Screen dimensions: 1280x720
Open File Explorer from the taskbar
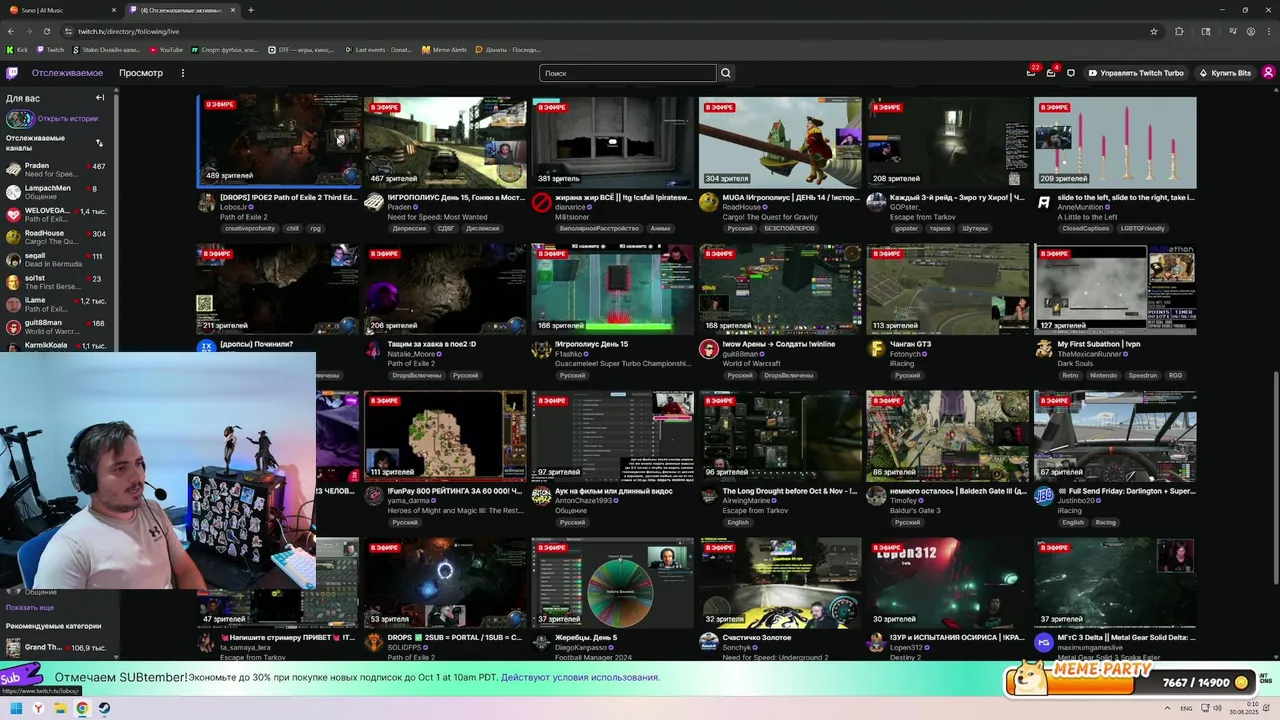coord(60,708)
